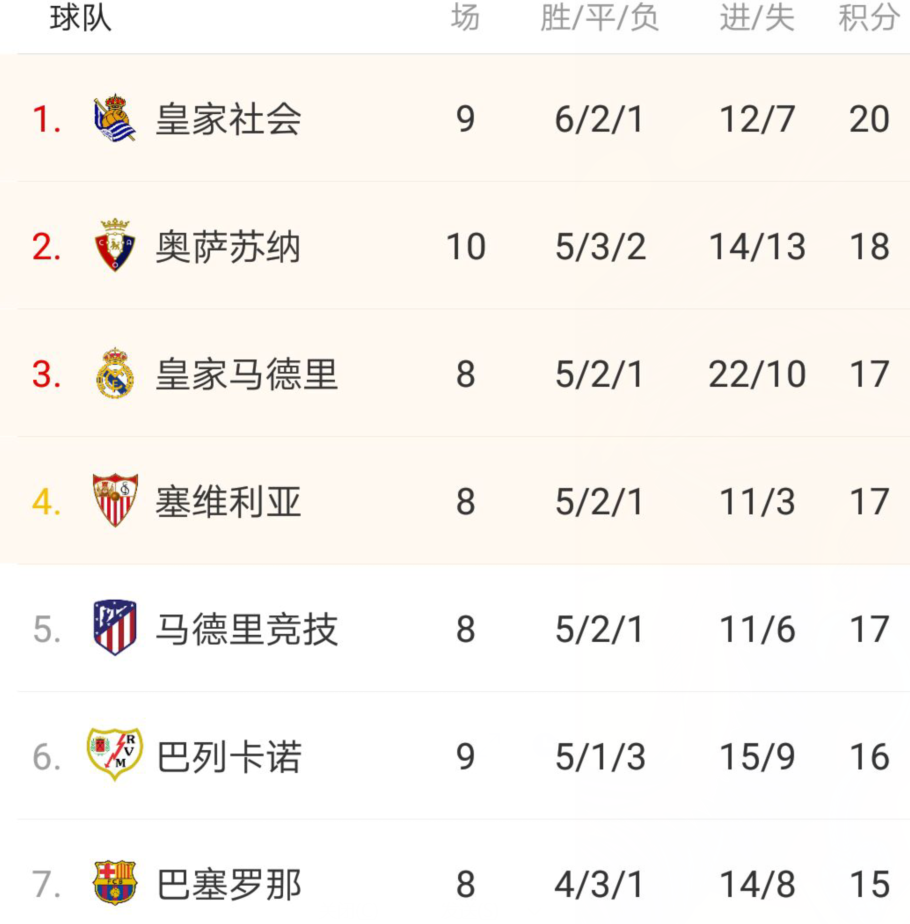Tap the Rayo Vallecano badge
Image resolution: width=910 pixels, height=924 pixels.
click(x=115, y=755)
